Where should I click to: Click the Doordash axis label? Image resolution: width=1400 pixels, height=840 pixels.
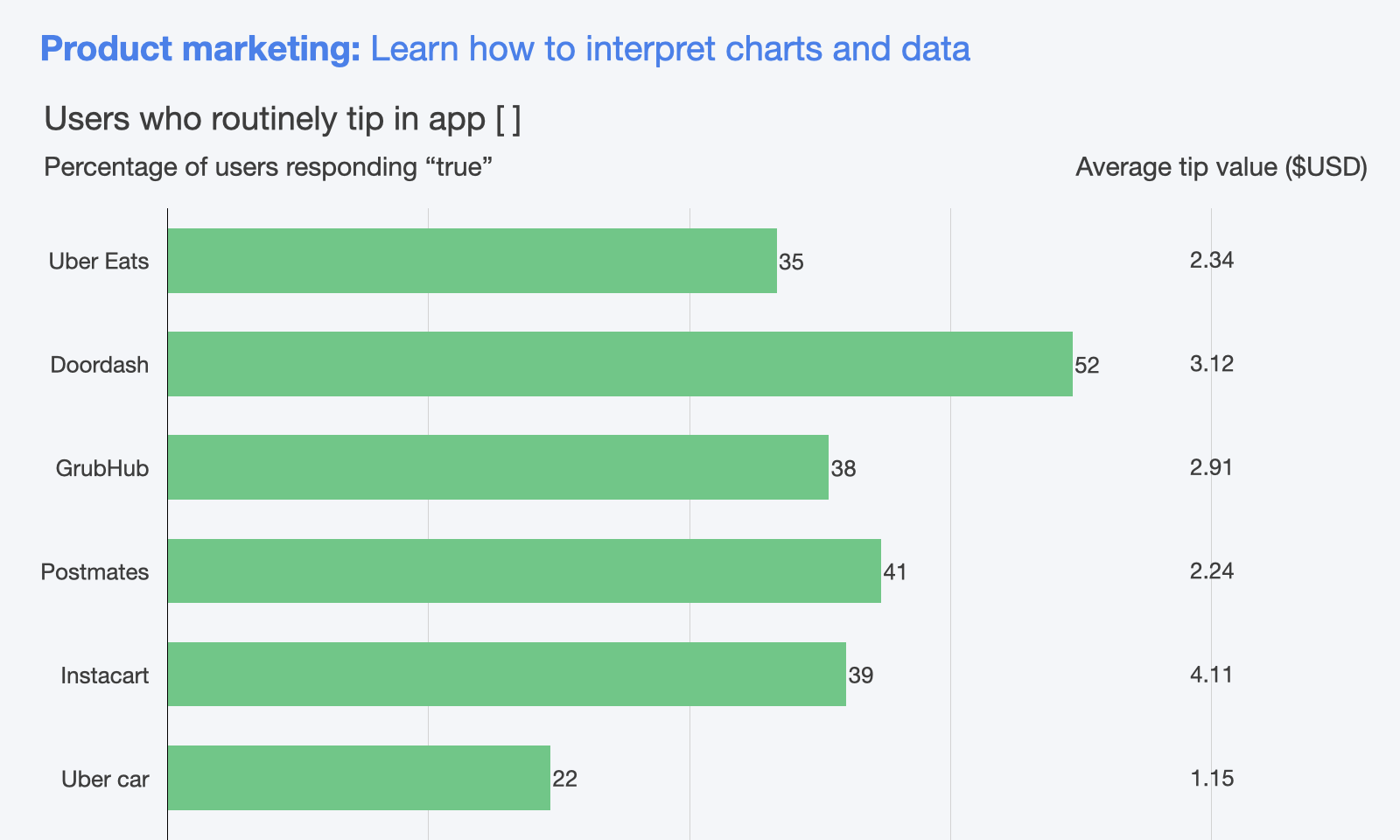(100, 365)
